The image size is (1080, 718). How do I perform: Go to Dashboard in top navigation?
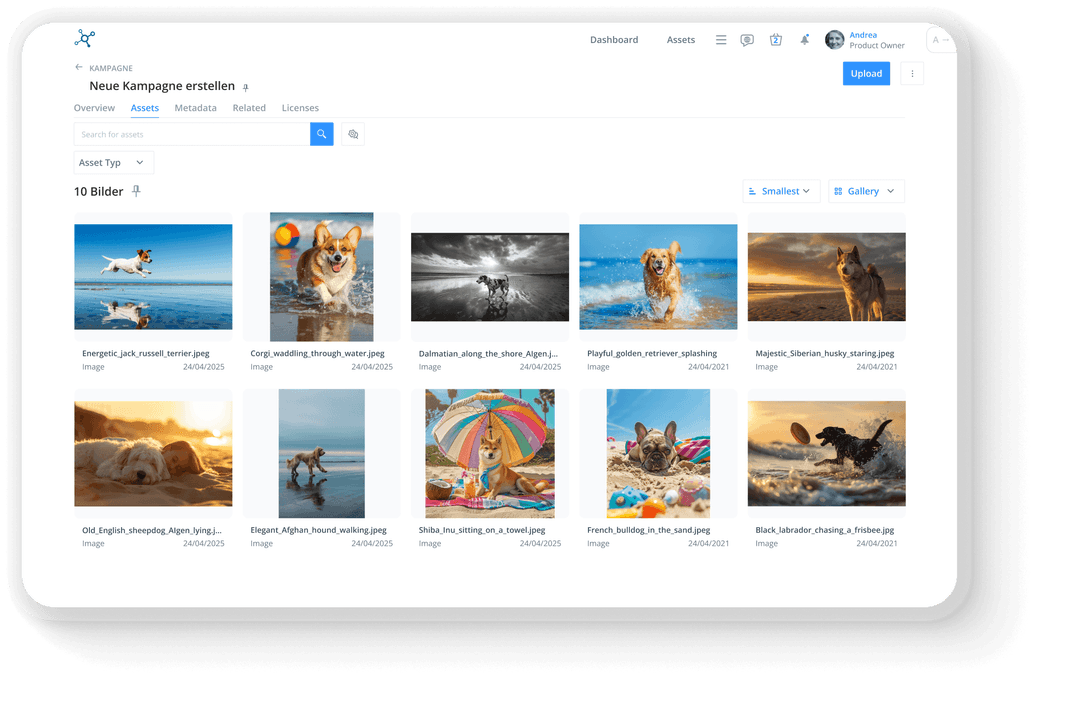pos(614,40)
